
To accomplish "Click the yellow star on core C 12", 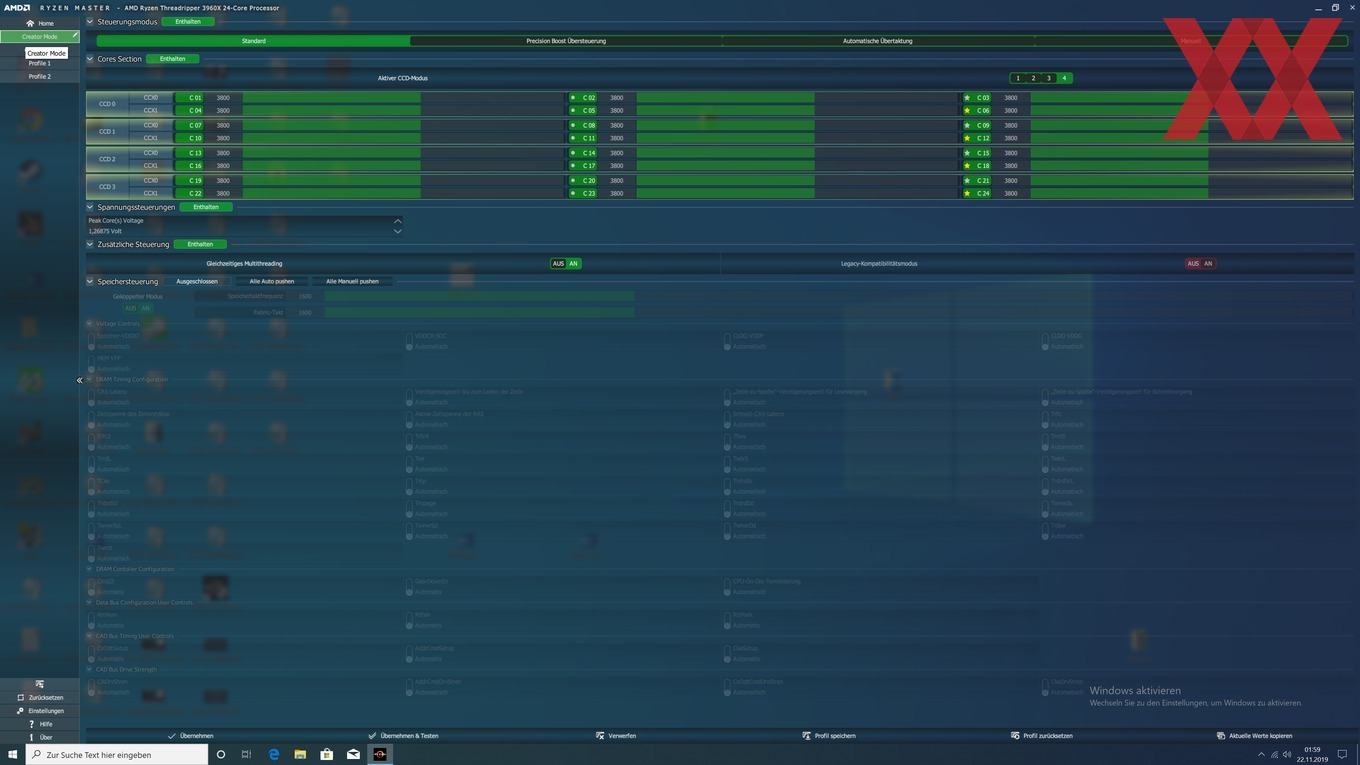I will 967,139.
